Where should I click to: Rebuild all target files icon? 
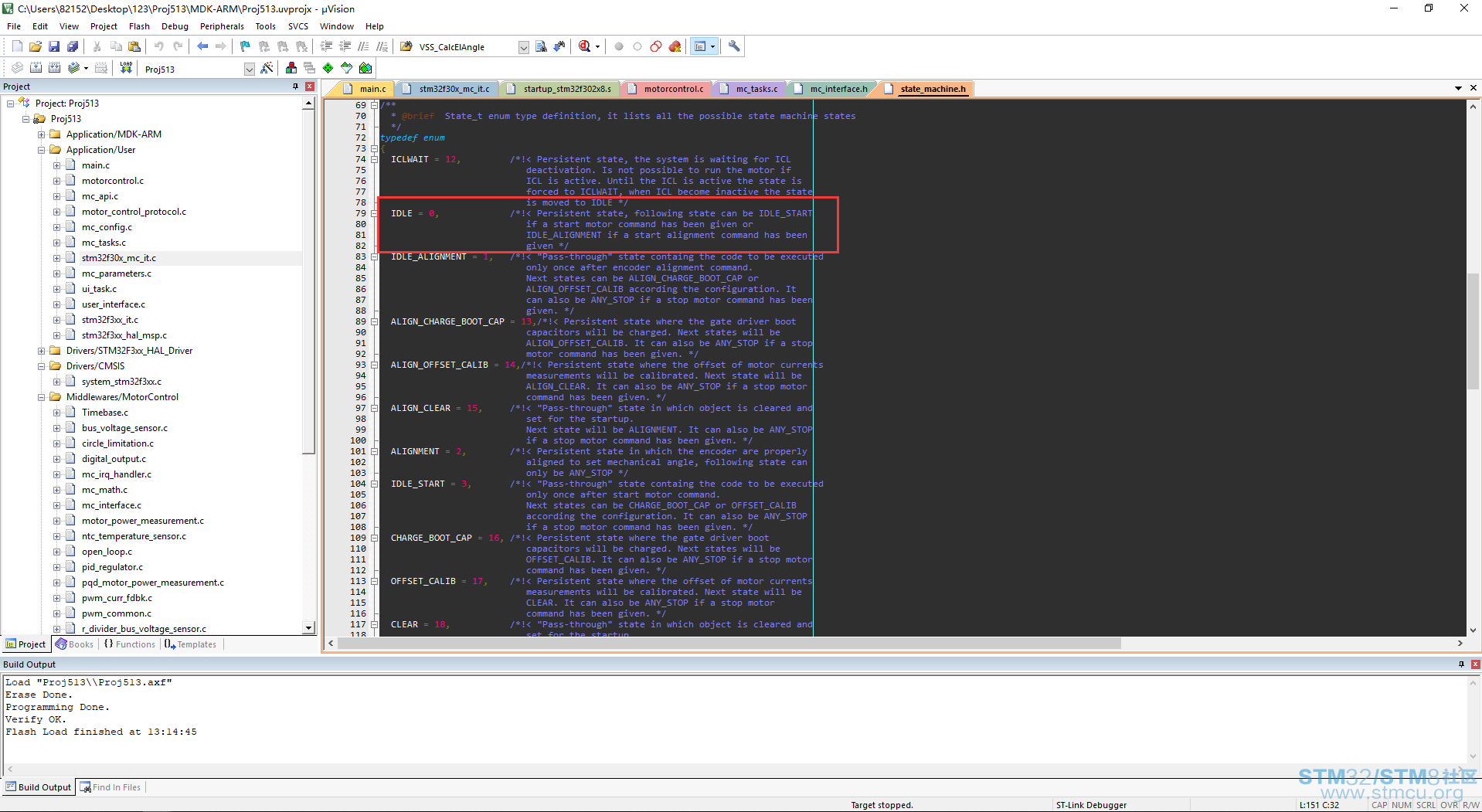coord(54,68)
